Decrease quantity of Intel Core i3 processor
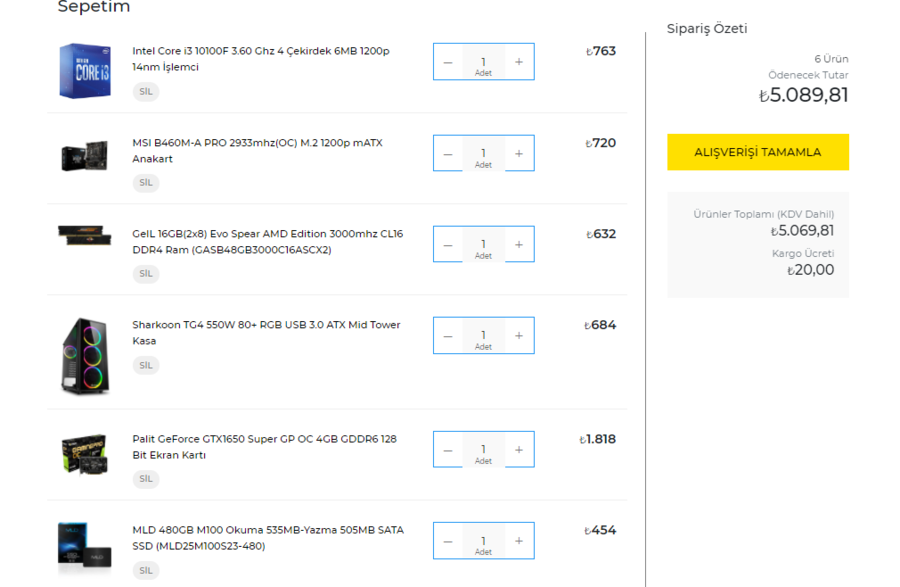Viewport: 900px width, 587px height. [x=448, y=62]
